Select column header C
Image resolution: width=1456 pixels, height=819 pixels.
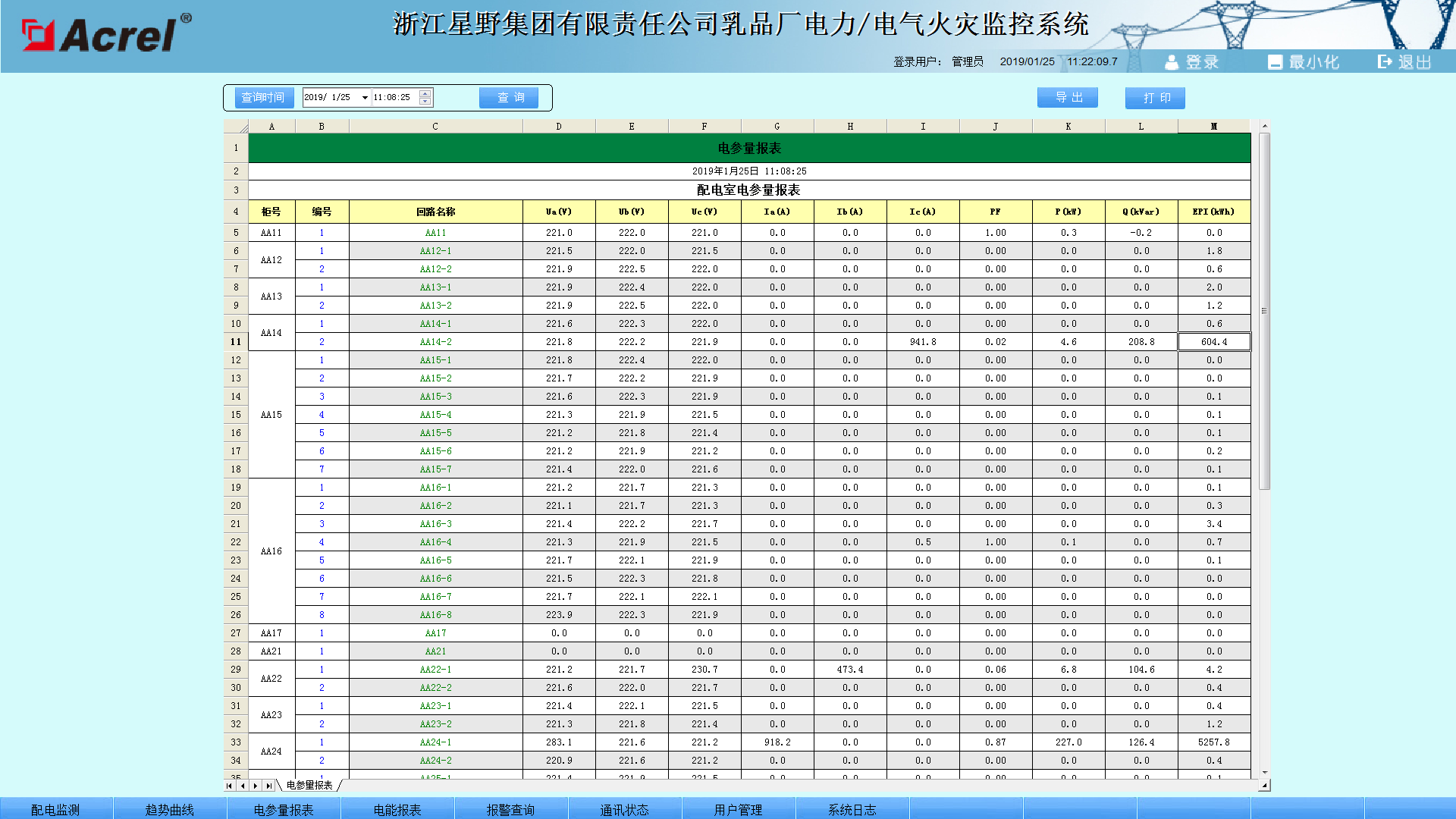pyautogui.click(x=435, y=127)
